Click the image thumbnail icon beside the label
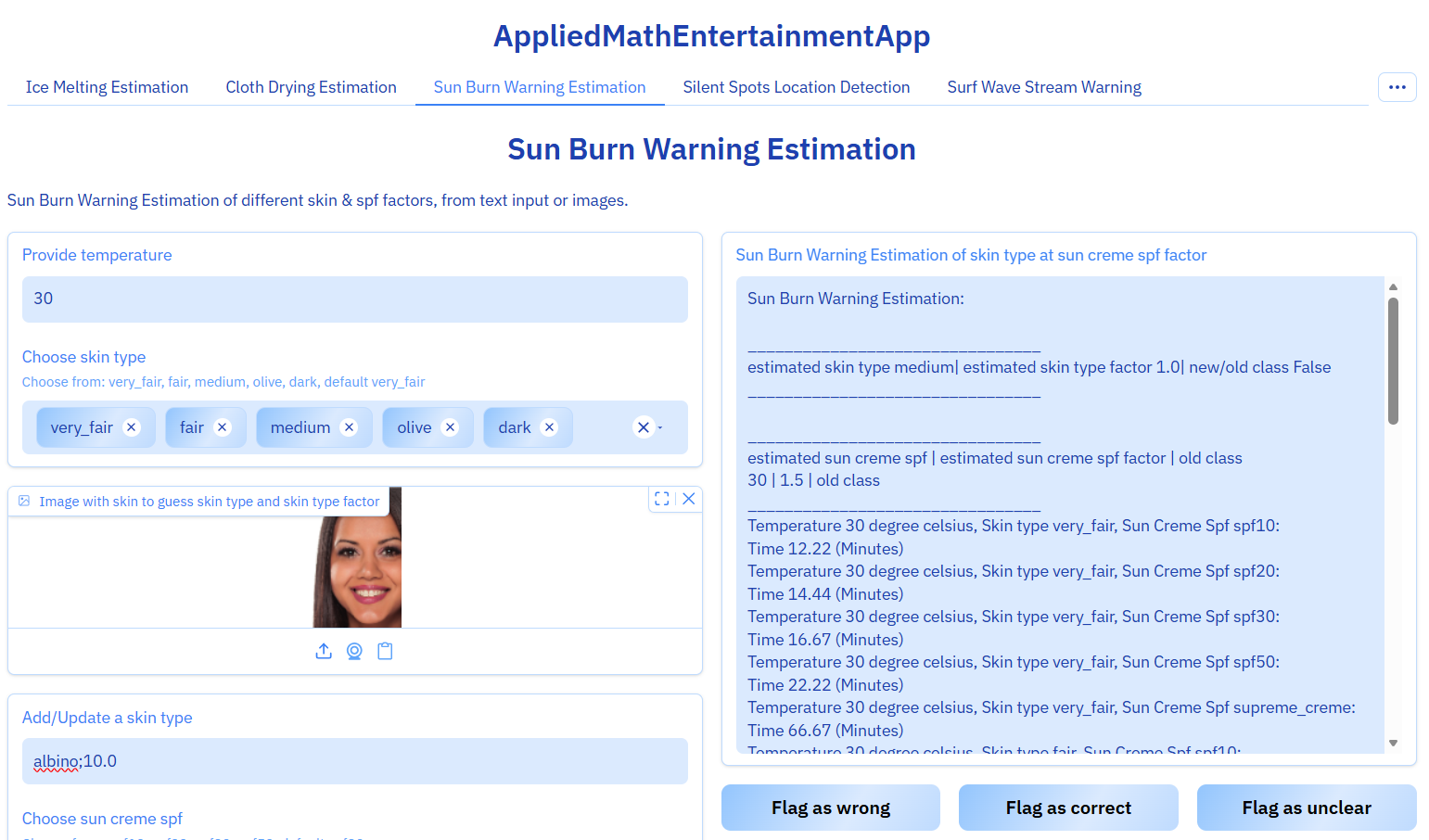The image size is (1429, 840). pyautogui.click(x=23, y=501)
